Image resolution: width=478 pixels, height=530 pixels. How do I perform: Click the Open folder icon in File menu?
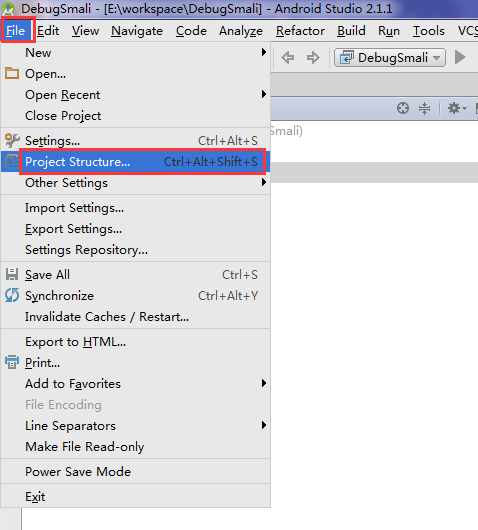(11, 73)
